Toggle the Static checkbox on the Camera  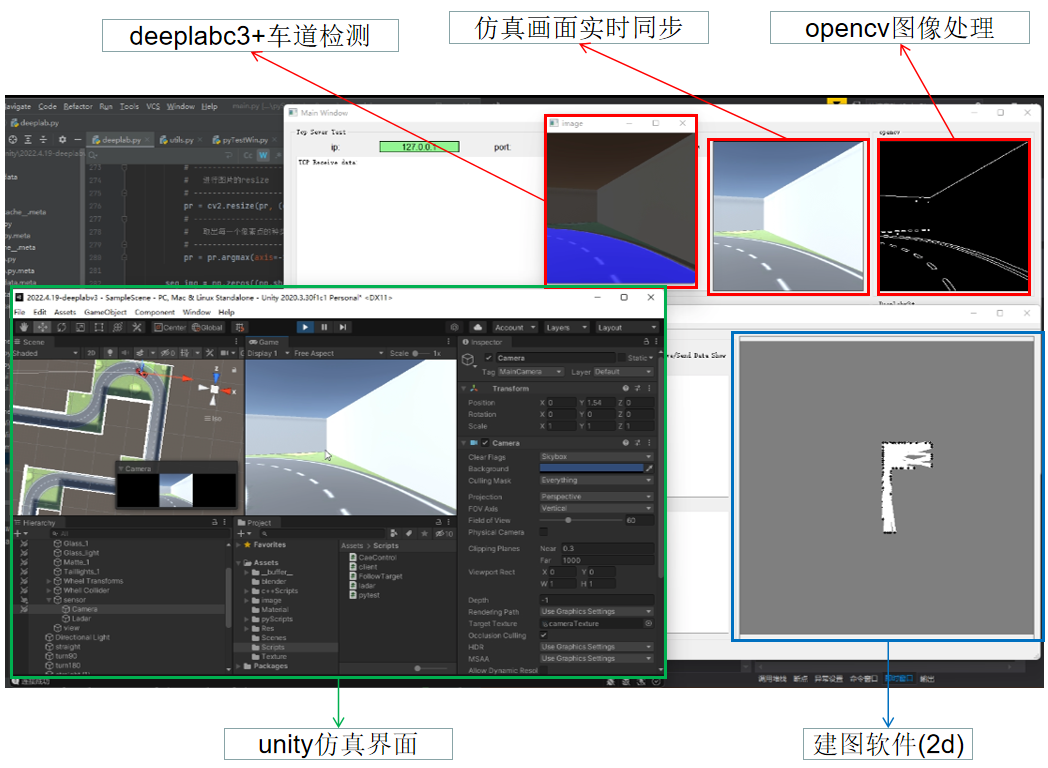pos(622,356)
